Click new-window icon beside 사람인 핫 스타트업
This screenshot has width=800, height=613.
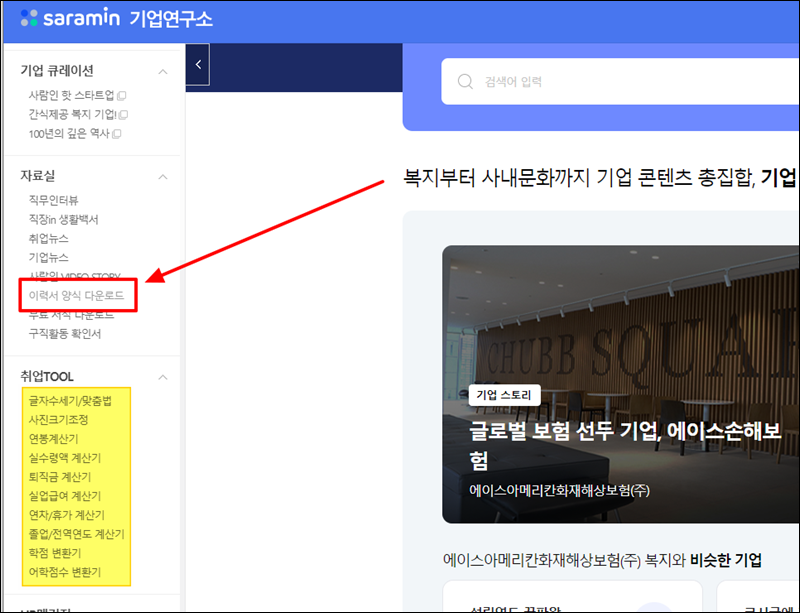coord(121,95)
